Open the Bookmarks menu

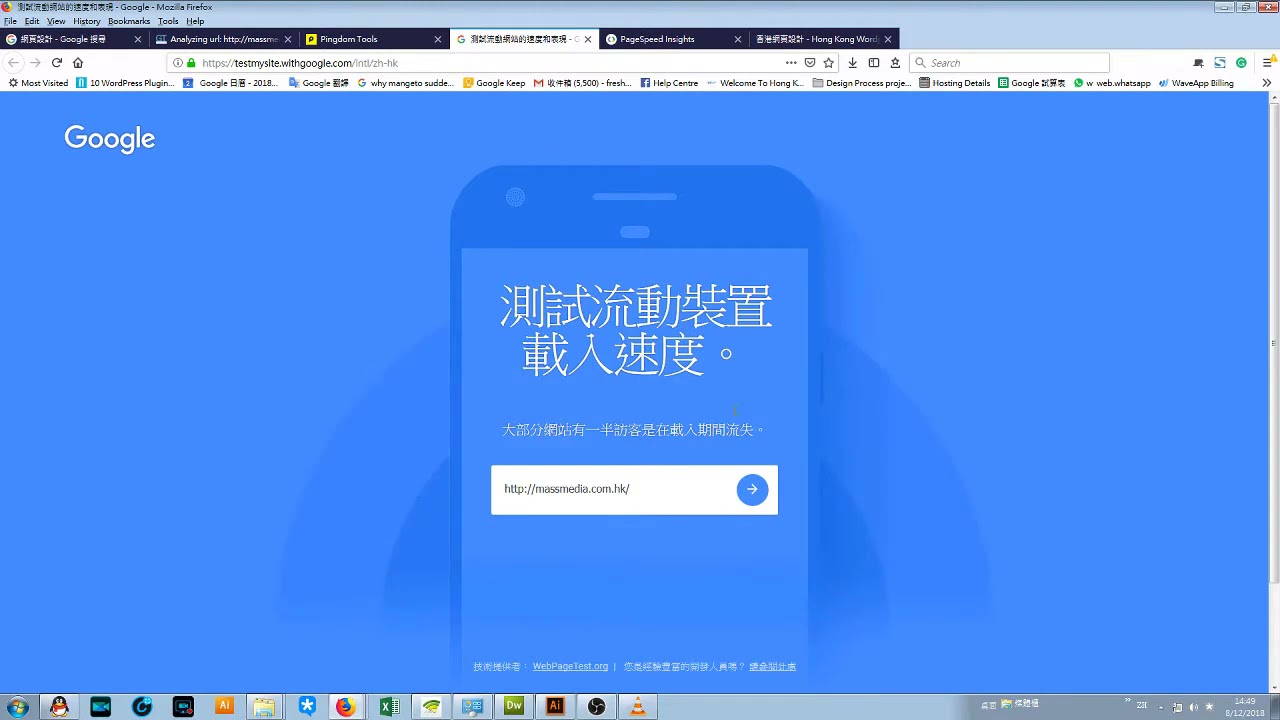click(129, 21)
